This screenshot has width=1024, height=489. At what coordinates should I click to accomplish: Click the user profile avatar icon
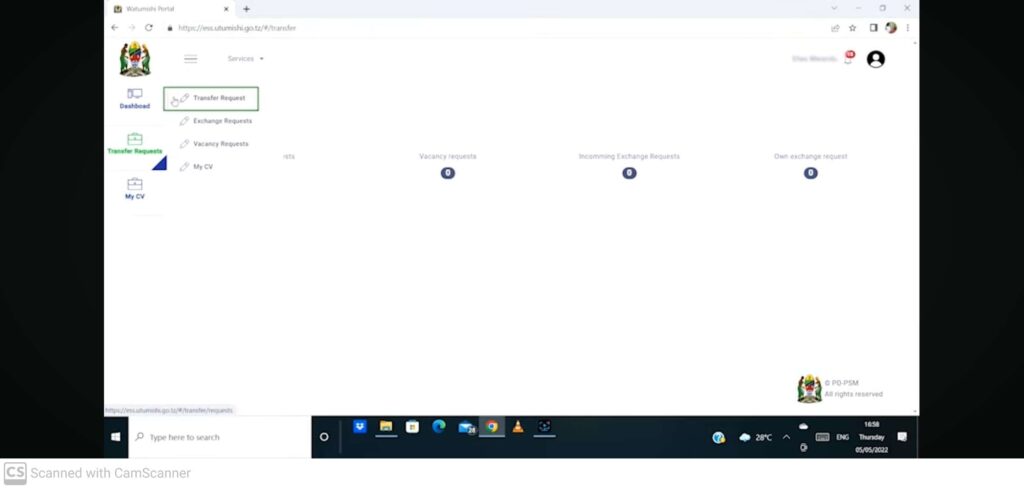pyautogui.click(x=876, y=59)
